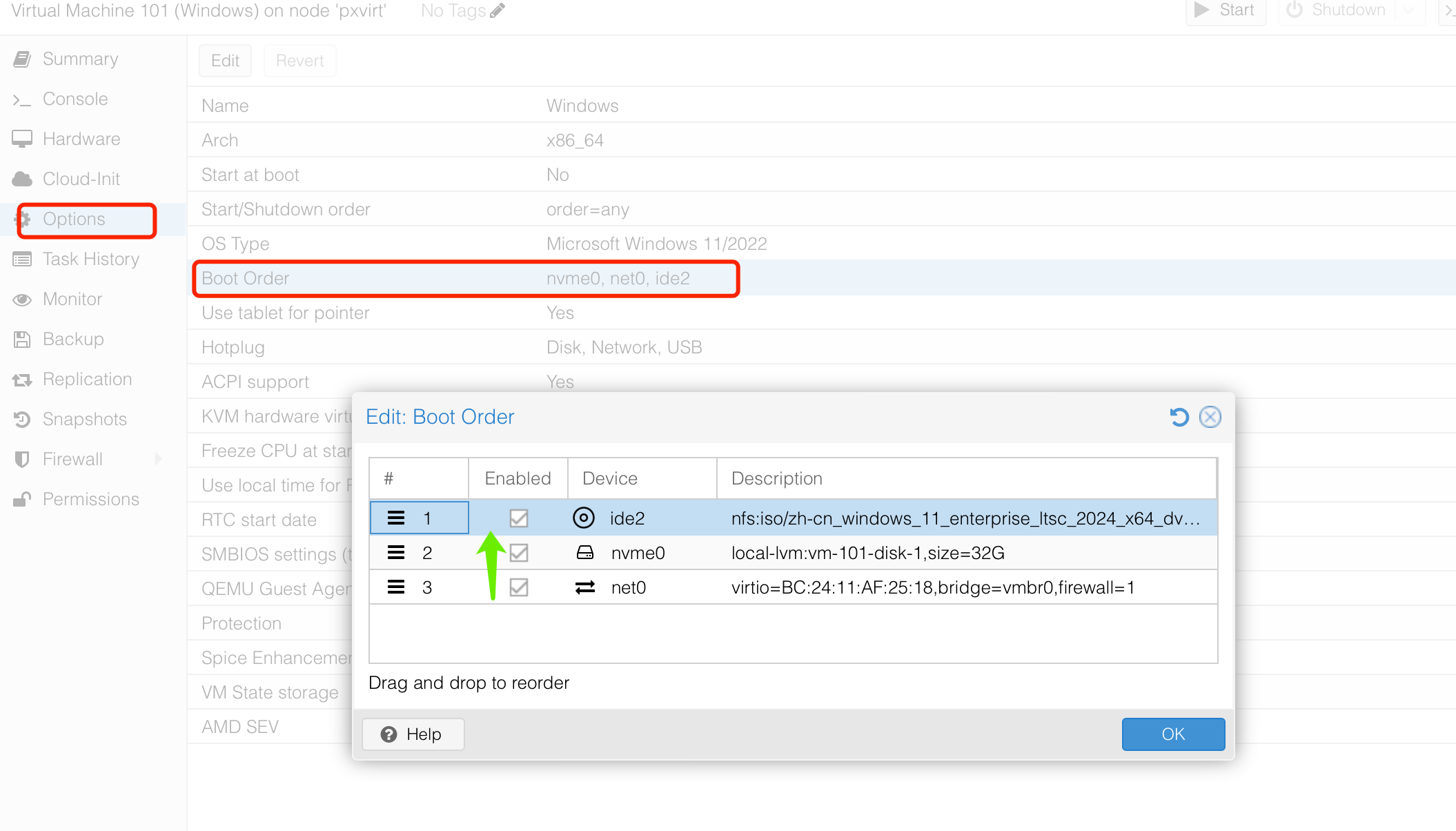1456x831 pixels.
Task: Select the Name option row
Action: click(821, 106)
